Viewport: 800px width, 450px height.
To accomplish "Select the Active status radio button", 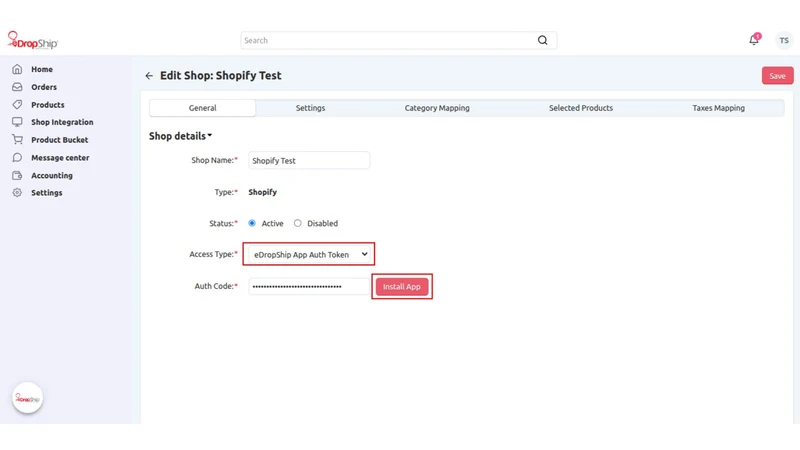I will [x=252, y=223].
